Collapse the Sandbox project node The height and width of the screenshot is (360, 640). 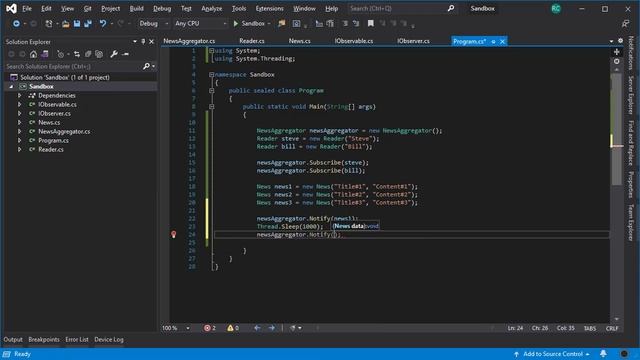(x=11, y=87)
